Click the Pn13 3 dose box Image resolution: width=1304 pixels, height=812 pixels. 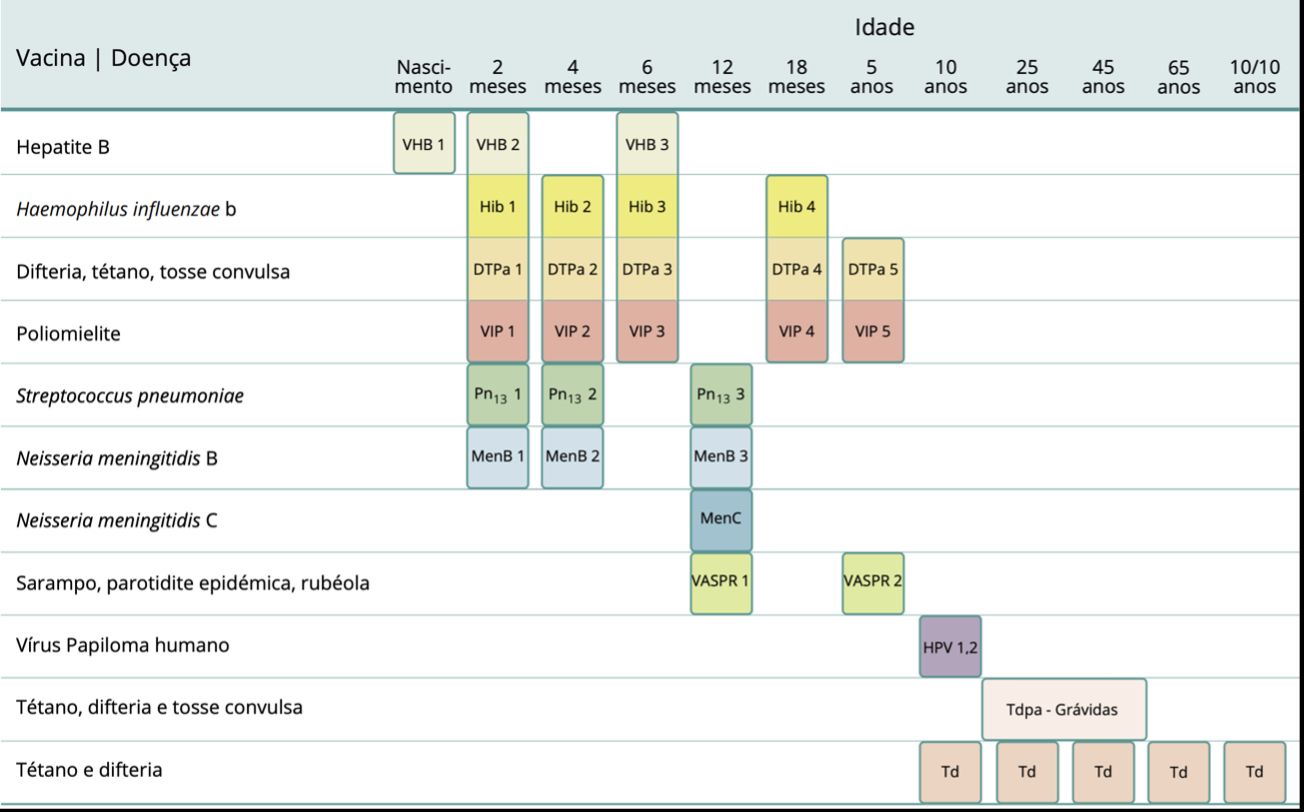722,395
